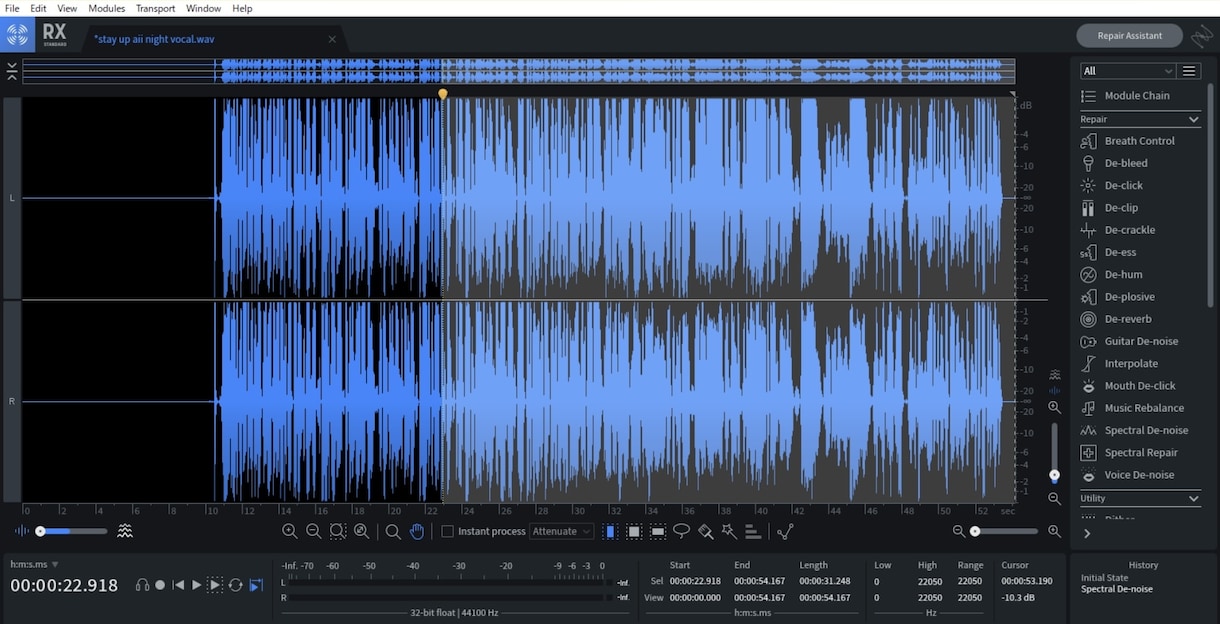Image resolution: width=1220 pixels, height=624 pixels.
Task: Collapse the Repair category section
Action: tap(1193, 119)
